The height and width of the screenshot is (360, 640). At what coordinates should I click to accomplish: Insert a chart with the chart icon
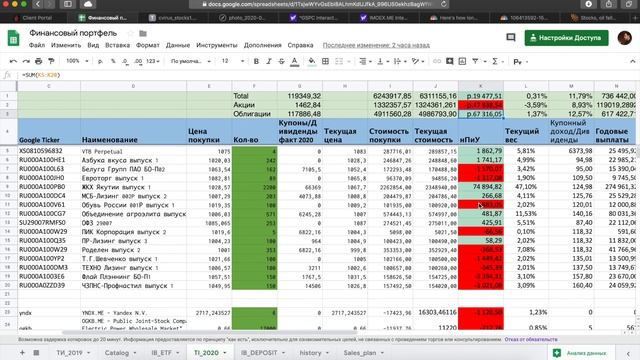point(462,61)
